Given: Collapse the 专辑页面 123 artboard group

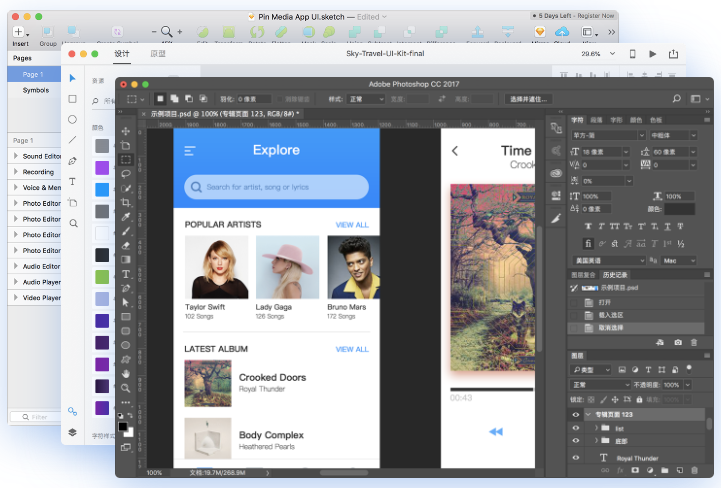Looking at the screenshot, I should tap(588, 414).
